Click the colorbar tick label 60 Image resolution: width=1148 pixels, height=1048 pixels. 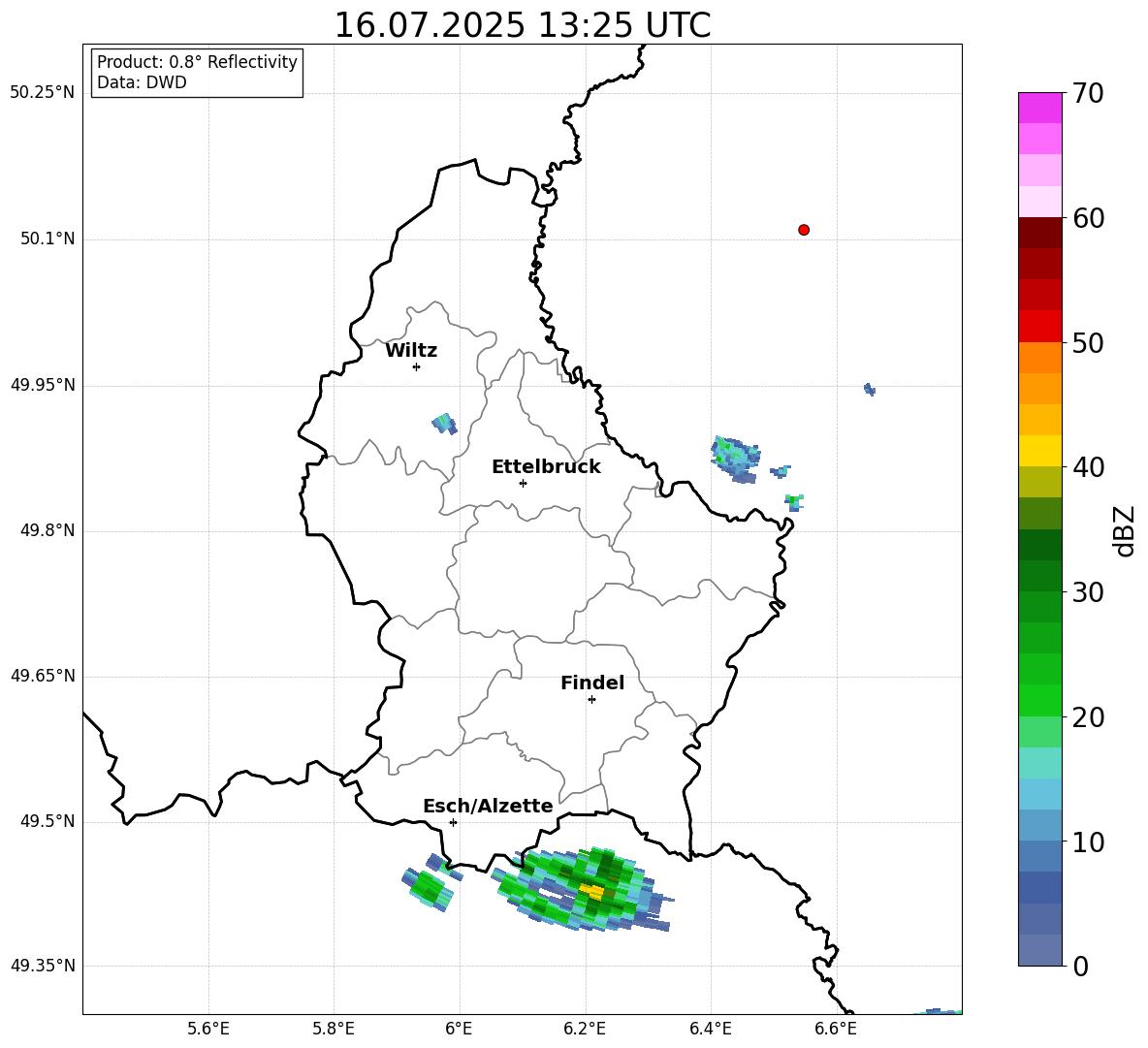1088,218
